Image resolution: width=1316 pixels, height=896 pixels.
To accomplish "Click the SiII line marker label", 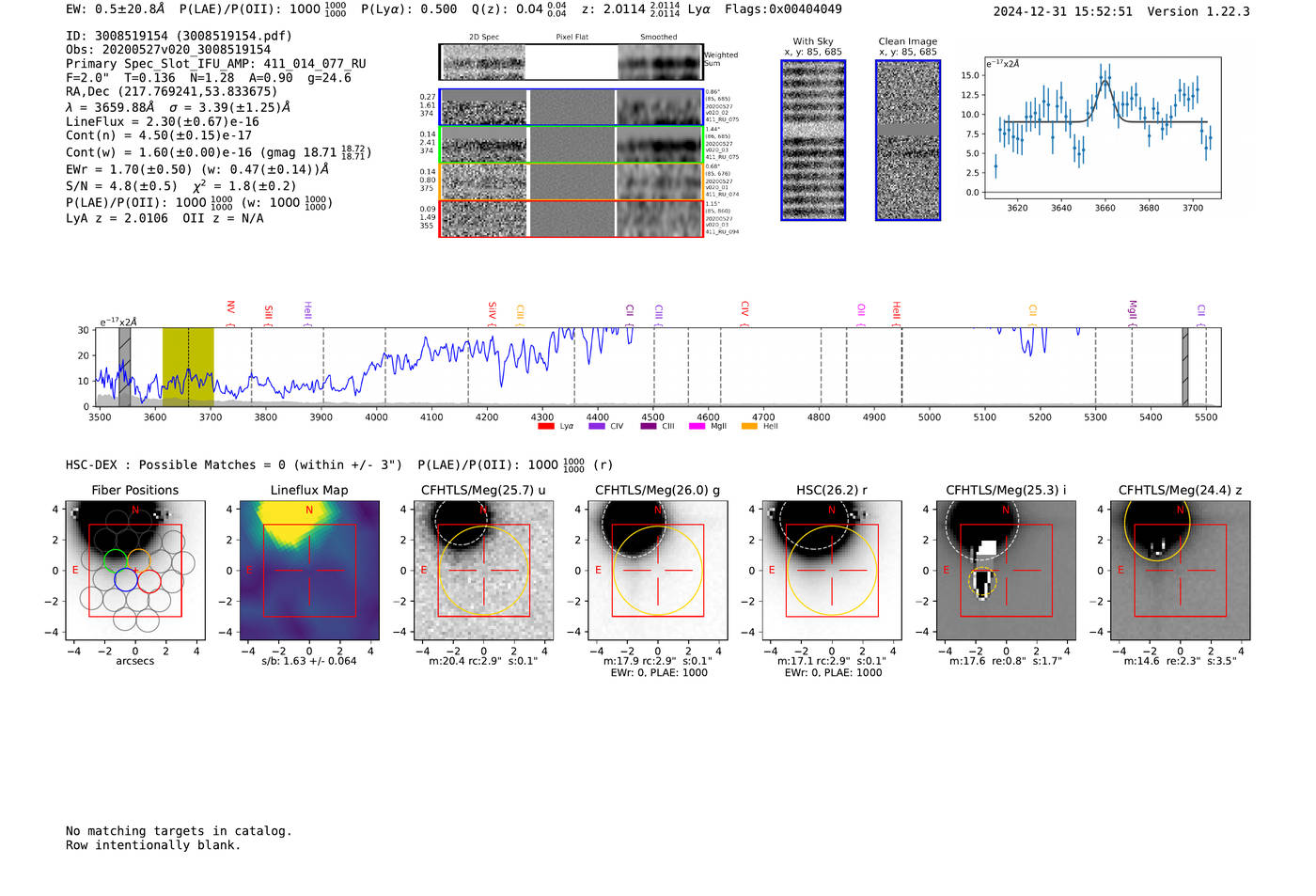I will tap(268, 313).
